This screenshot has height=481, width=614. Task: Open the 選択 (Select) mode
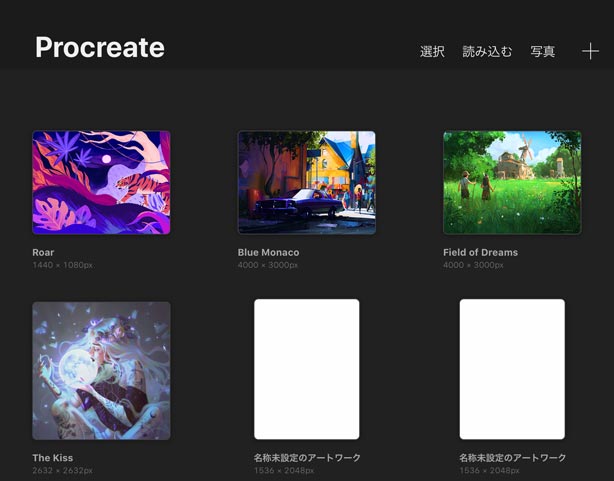pyautogui.click(x=432, y=51)
